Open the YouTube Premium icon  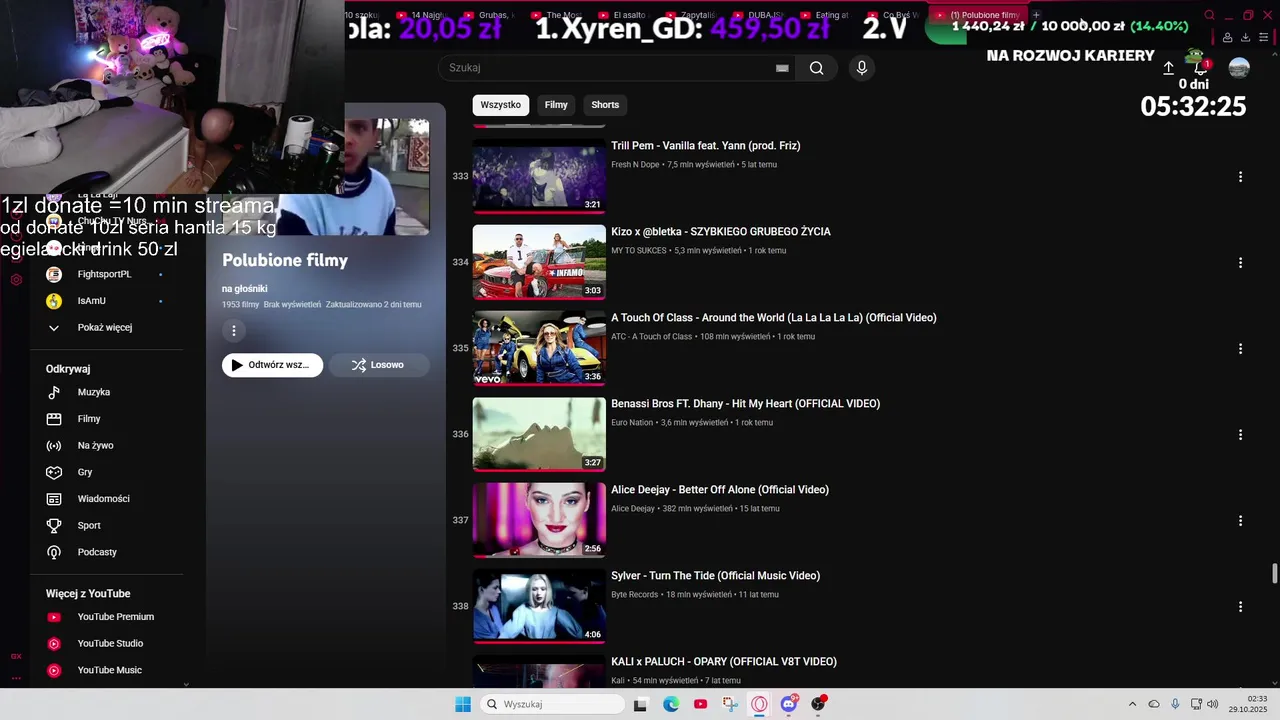(55, 617)
